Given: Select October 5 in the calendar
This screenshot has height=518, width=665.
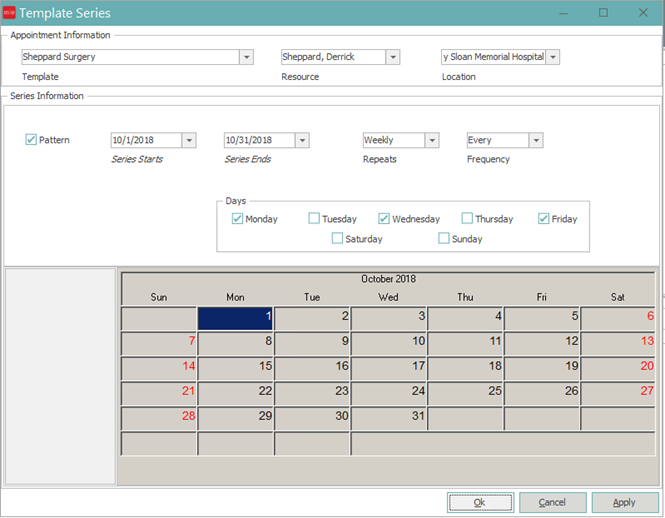Looking at the screenshot, I should (542, 319).
